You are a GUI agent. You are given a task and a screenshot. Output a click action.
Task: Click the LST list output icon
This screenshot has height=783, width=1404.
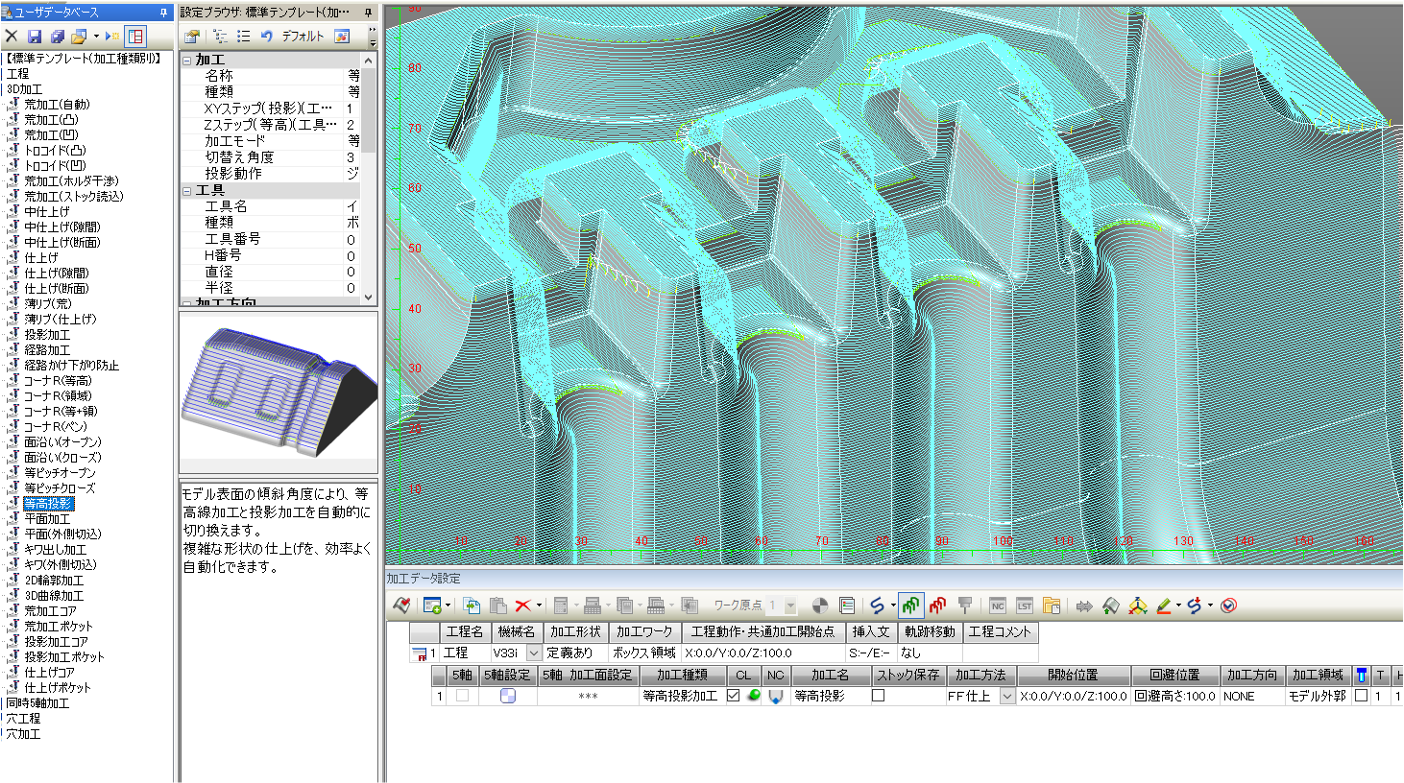[1025, 605]
